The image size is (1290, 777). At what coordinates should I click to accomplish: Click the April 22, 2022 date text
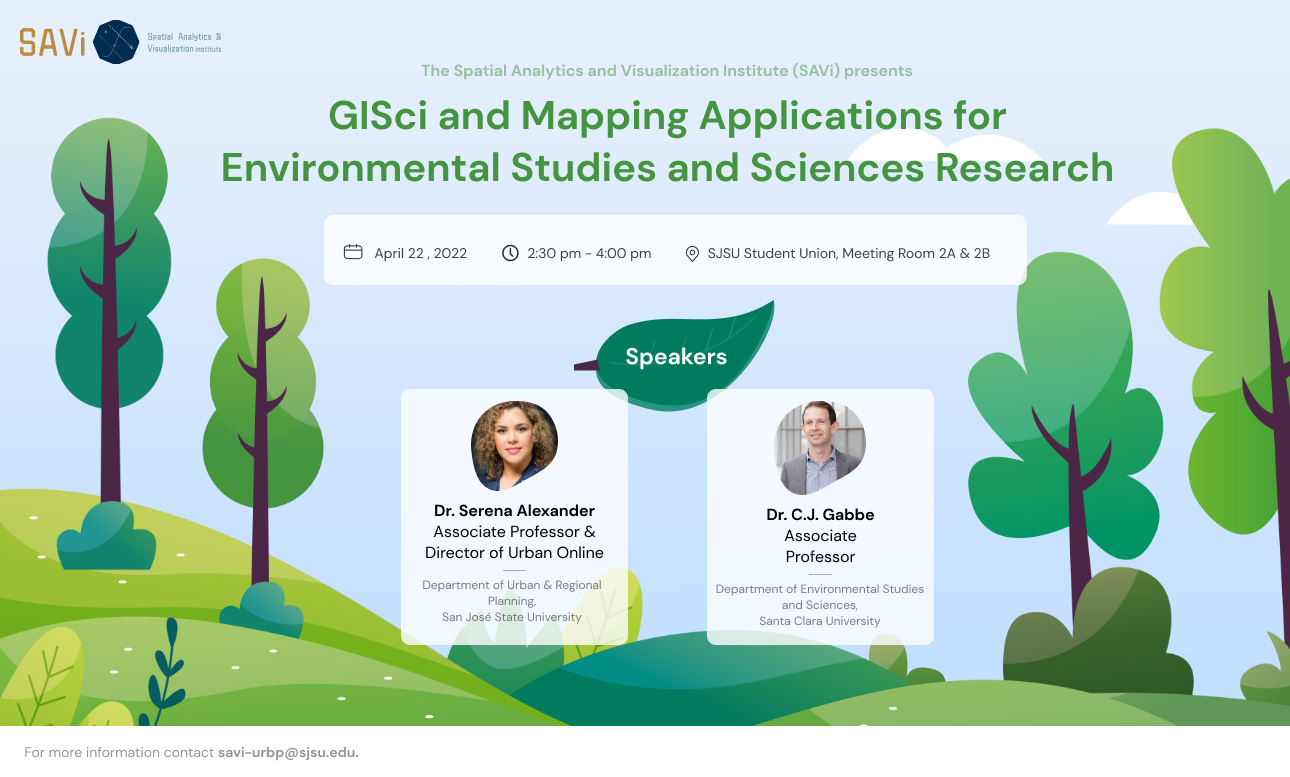click(x=420, y=253)
